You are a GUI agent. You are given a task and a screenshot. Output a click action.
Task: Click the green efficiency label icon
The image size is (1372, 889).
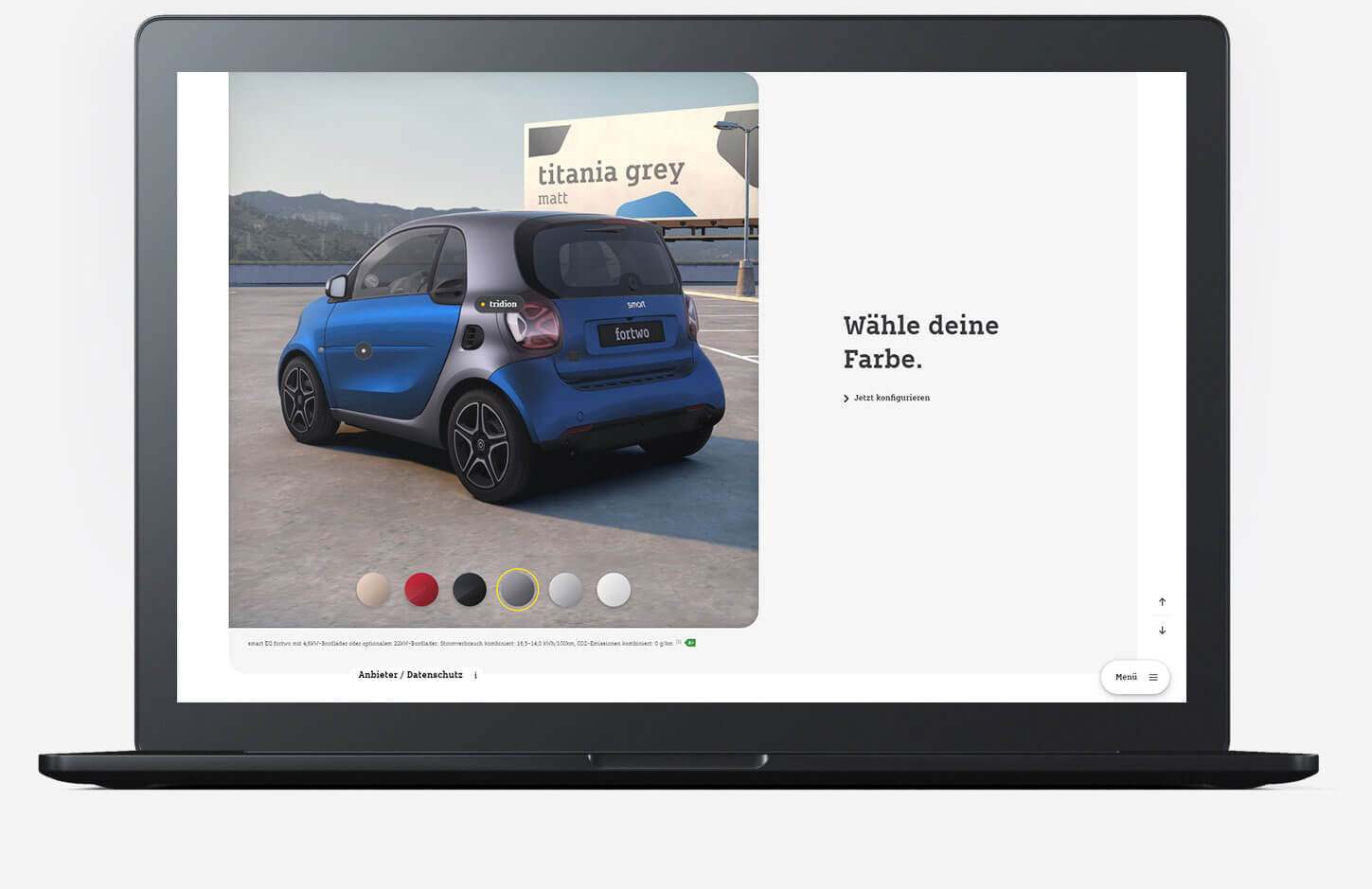point(690,643)
